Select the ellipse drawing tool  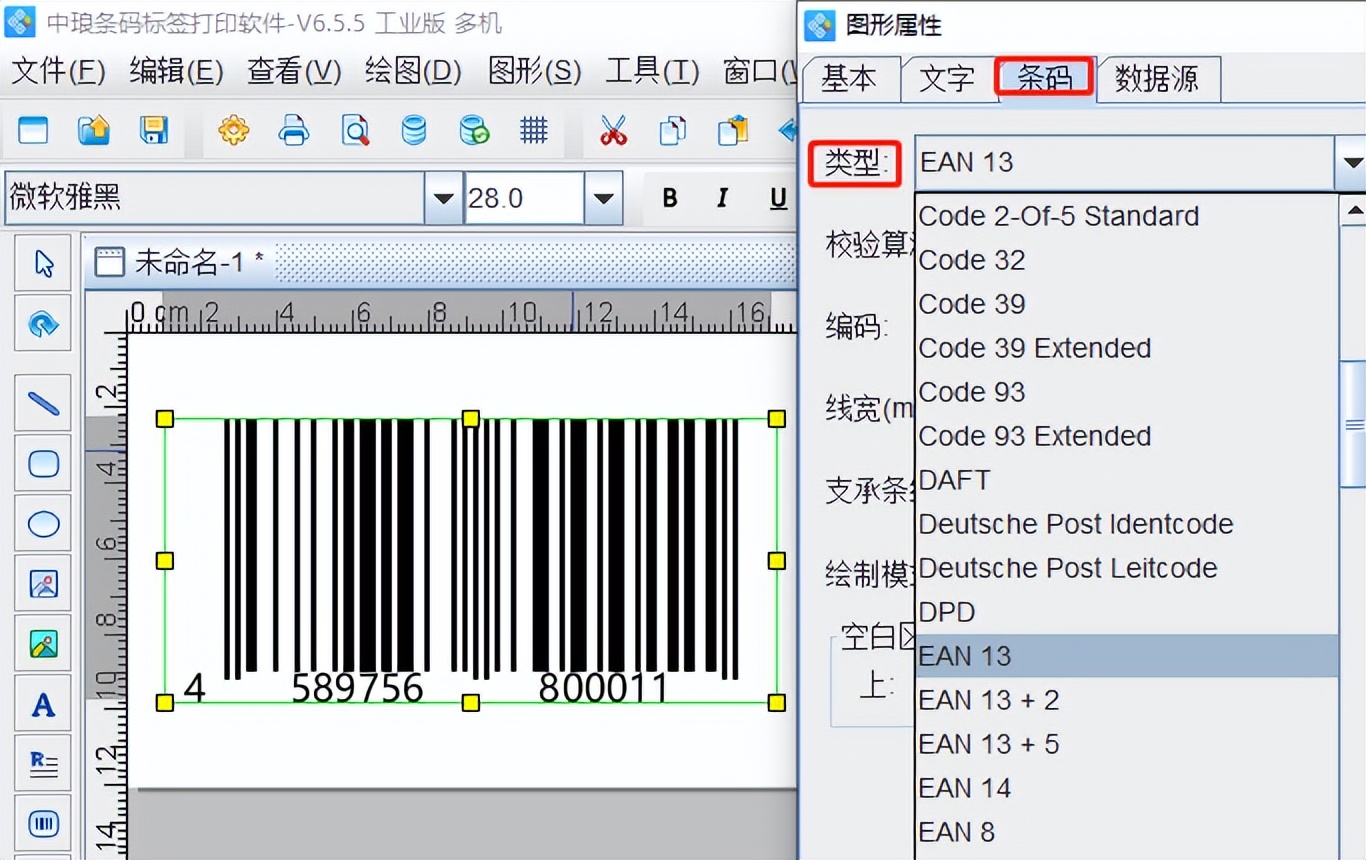pos(43,523)
